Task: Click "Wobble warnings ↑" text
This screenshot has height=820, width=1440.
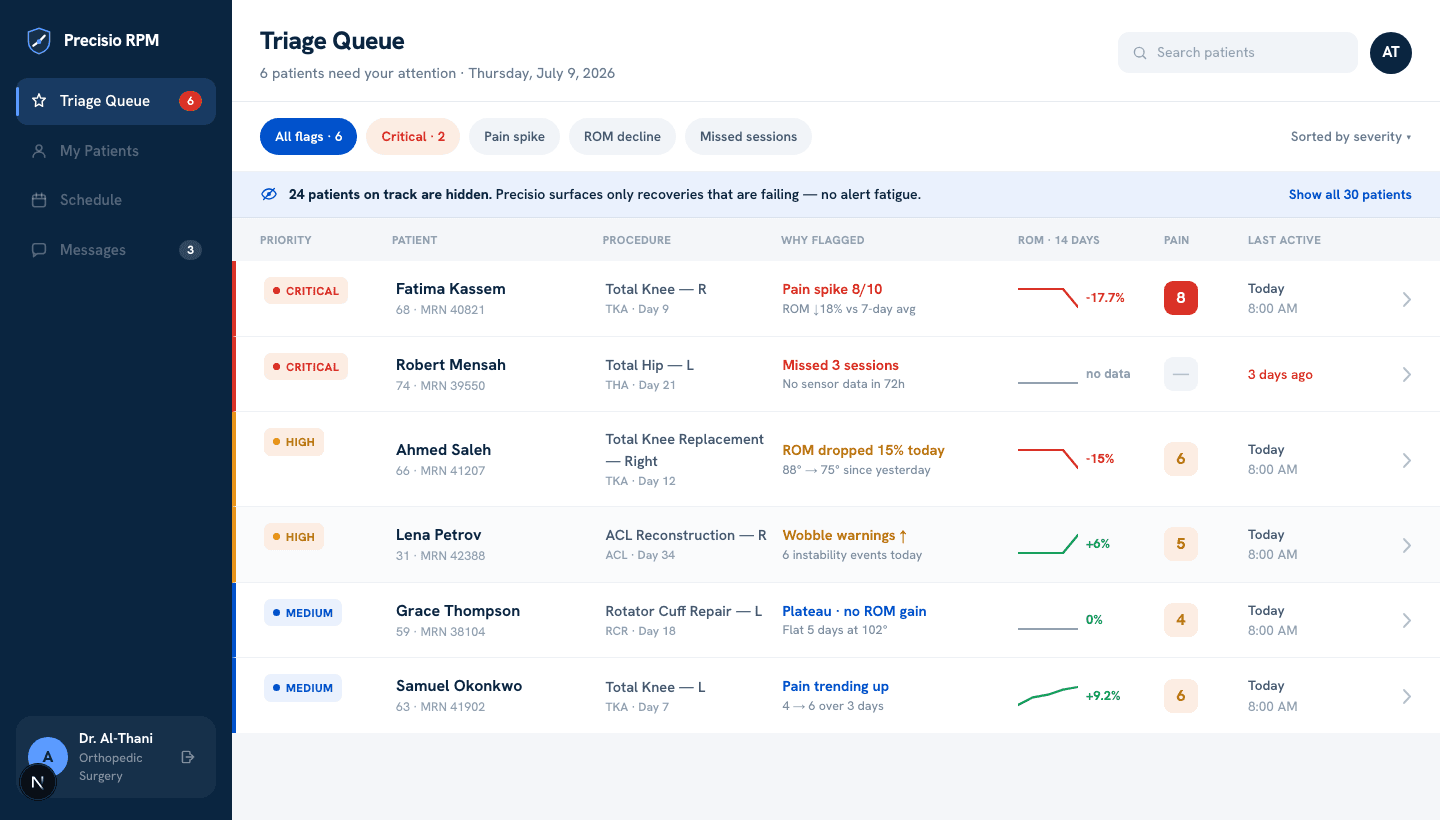Action: coord(844,535)
